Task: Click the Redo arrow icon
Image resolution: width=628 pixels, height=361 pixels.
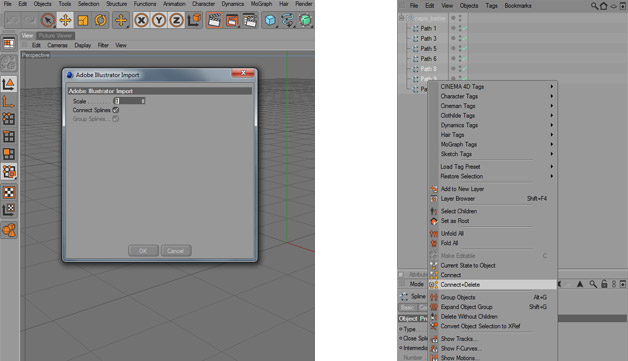Action: click(29, 20)
